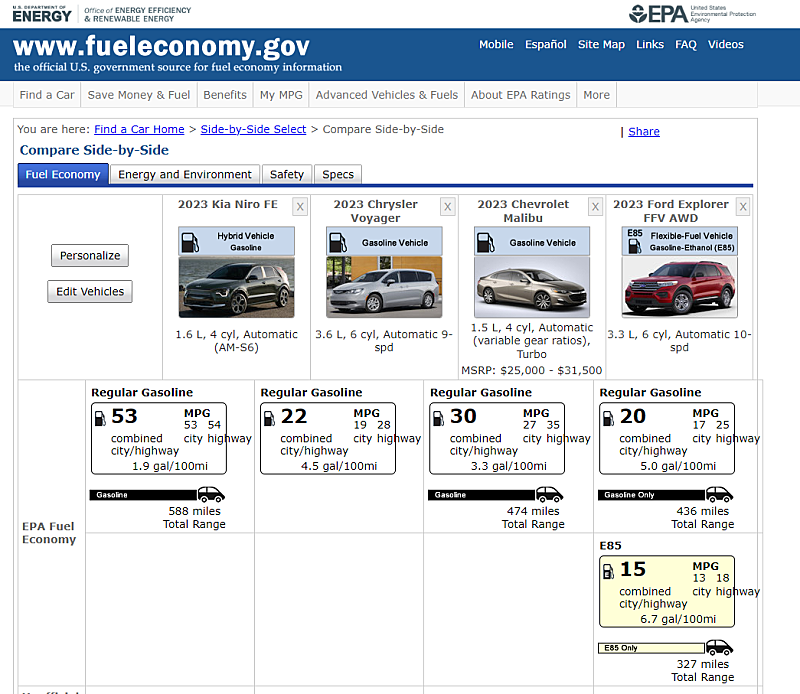This screenshot has height=694, width=800.
Task: Open the Share link
Action: (x=644, y=132)
